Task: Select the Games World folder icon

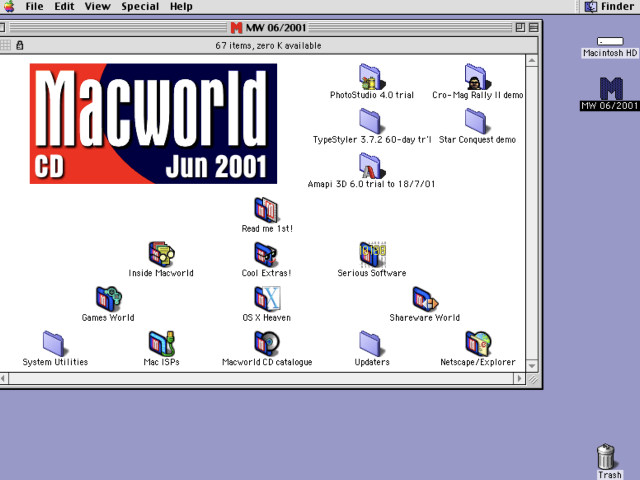Action: 109,299
